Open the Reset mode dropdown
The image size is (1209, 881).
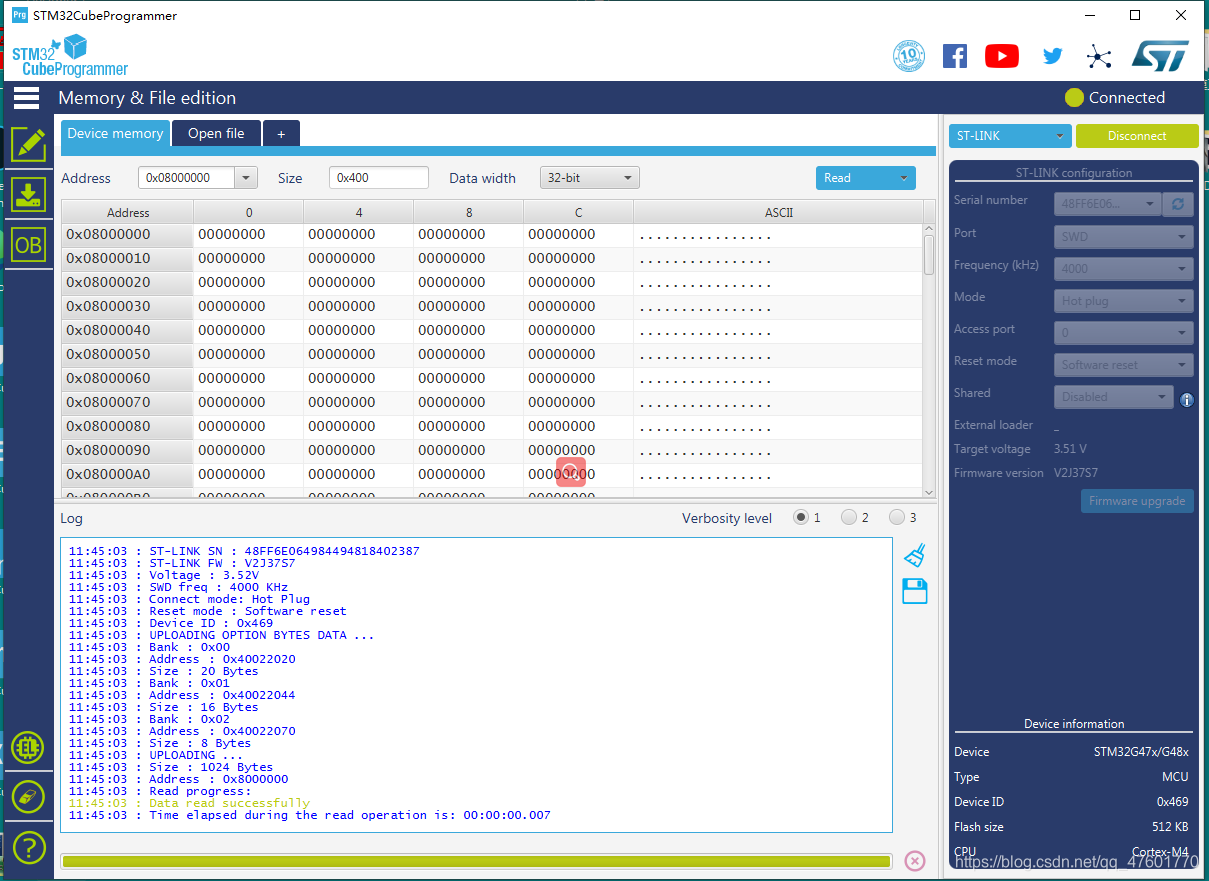(x=1124, y=365)
